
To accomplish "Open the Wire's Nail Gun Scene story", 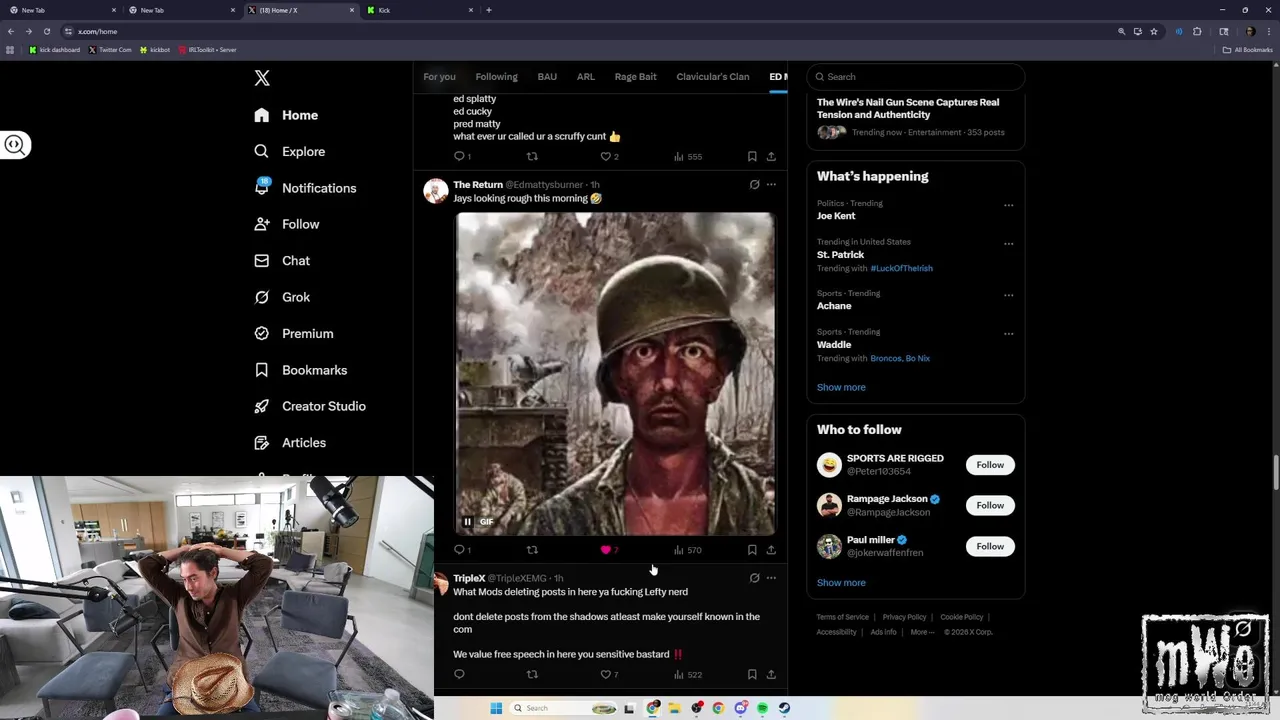I will [908, 108].
